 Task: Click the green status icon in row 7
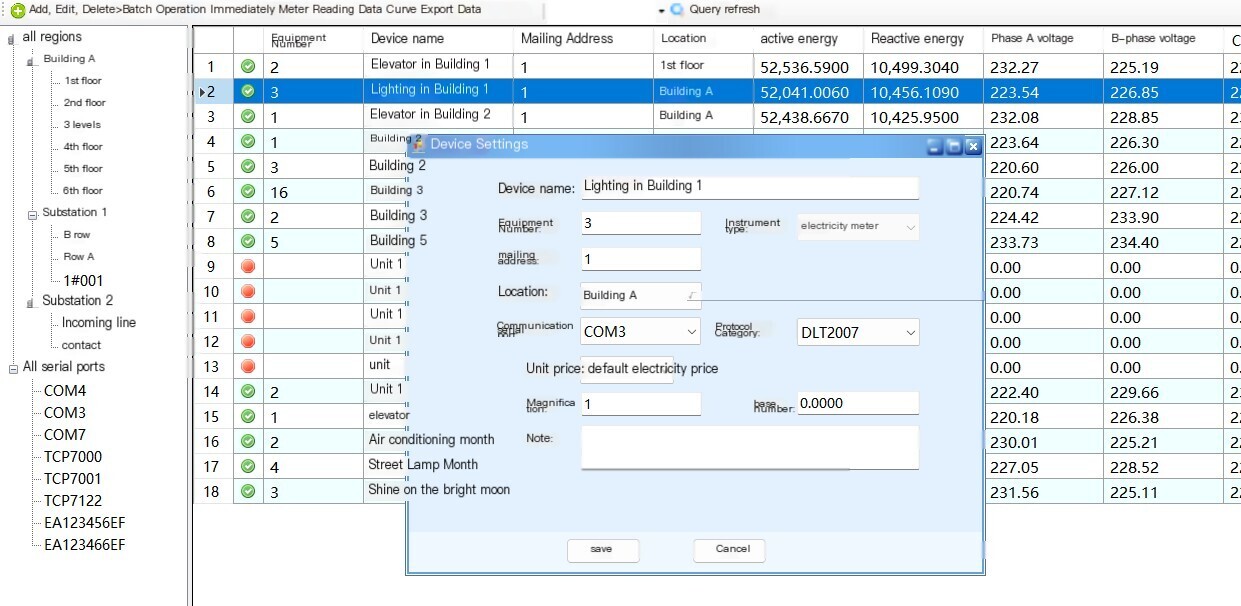pos(248,216)
